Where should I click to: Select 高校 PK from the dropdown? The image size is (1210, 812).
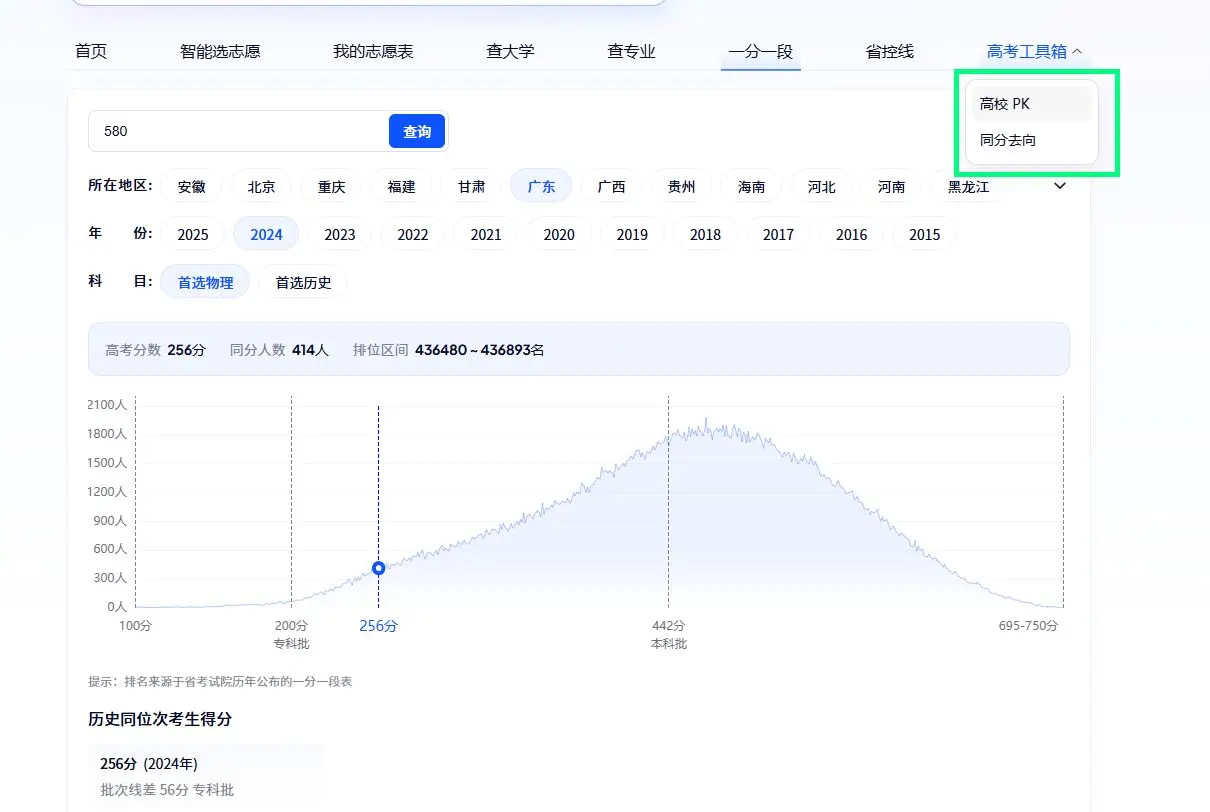click(1005, 104)
